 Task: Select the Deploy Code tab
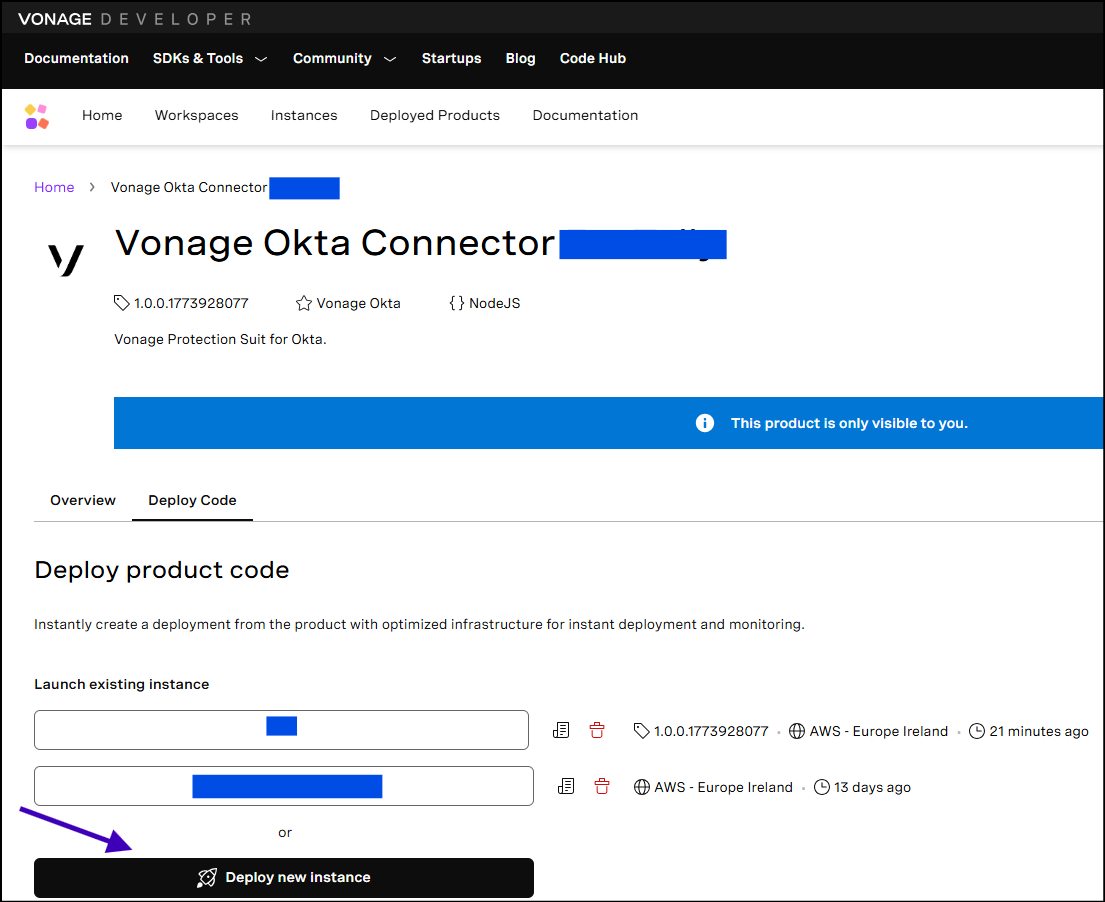192,500
